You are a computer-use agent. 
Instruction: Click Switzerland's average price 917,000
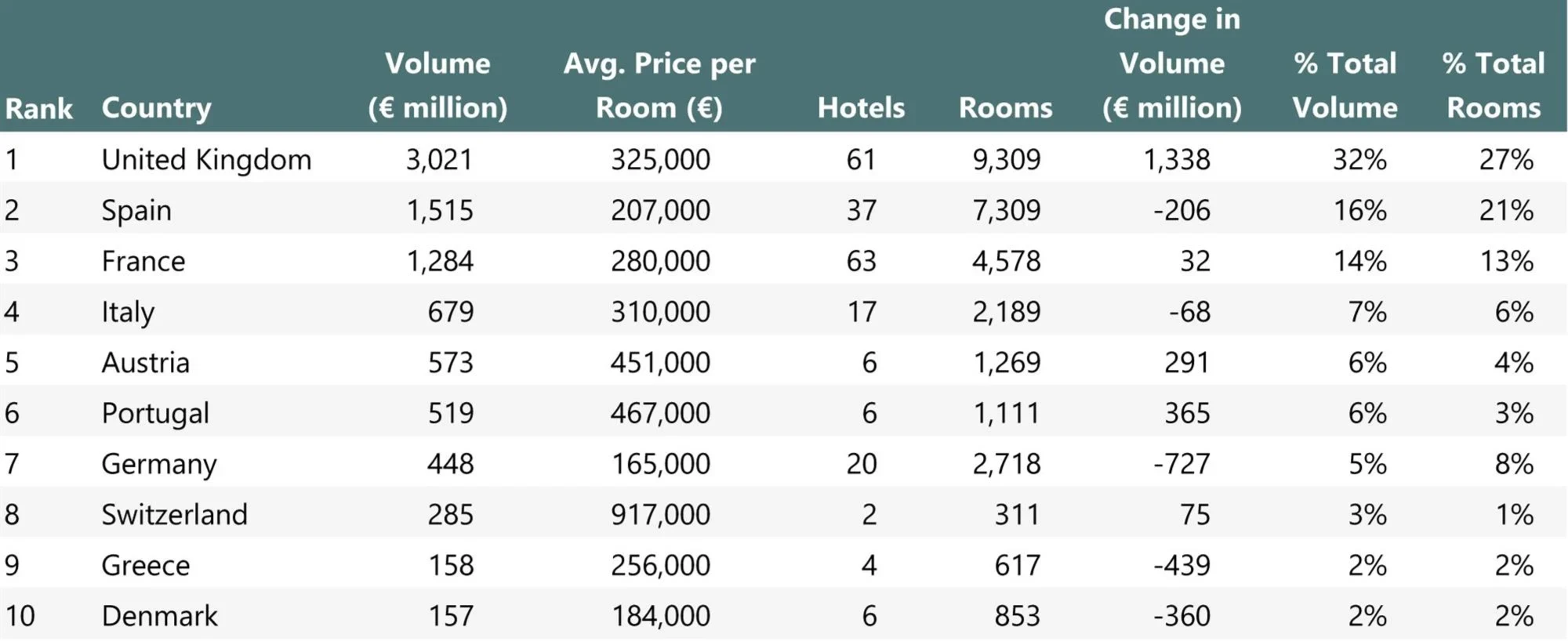pyautogui.click(x=660, y=515)
